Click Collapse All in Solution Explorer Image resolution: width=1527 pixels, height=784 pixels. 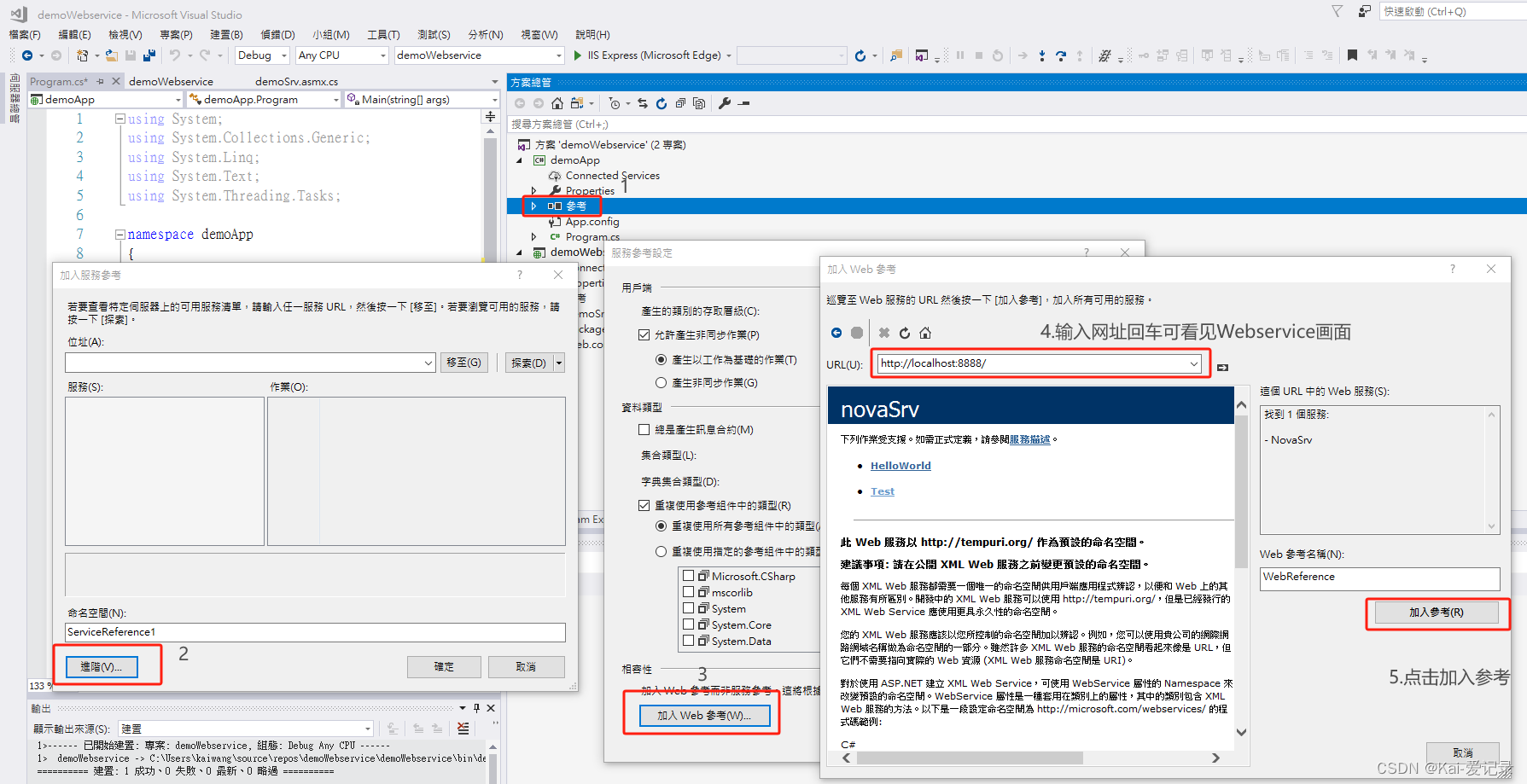[680, 103]
